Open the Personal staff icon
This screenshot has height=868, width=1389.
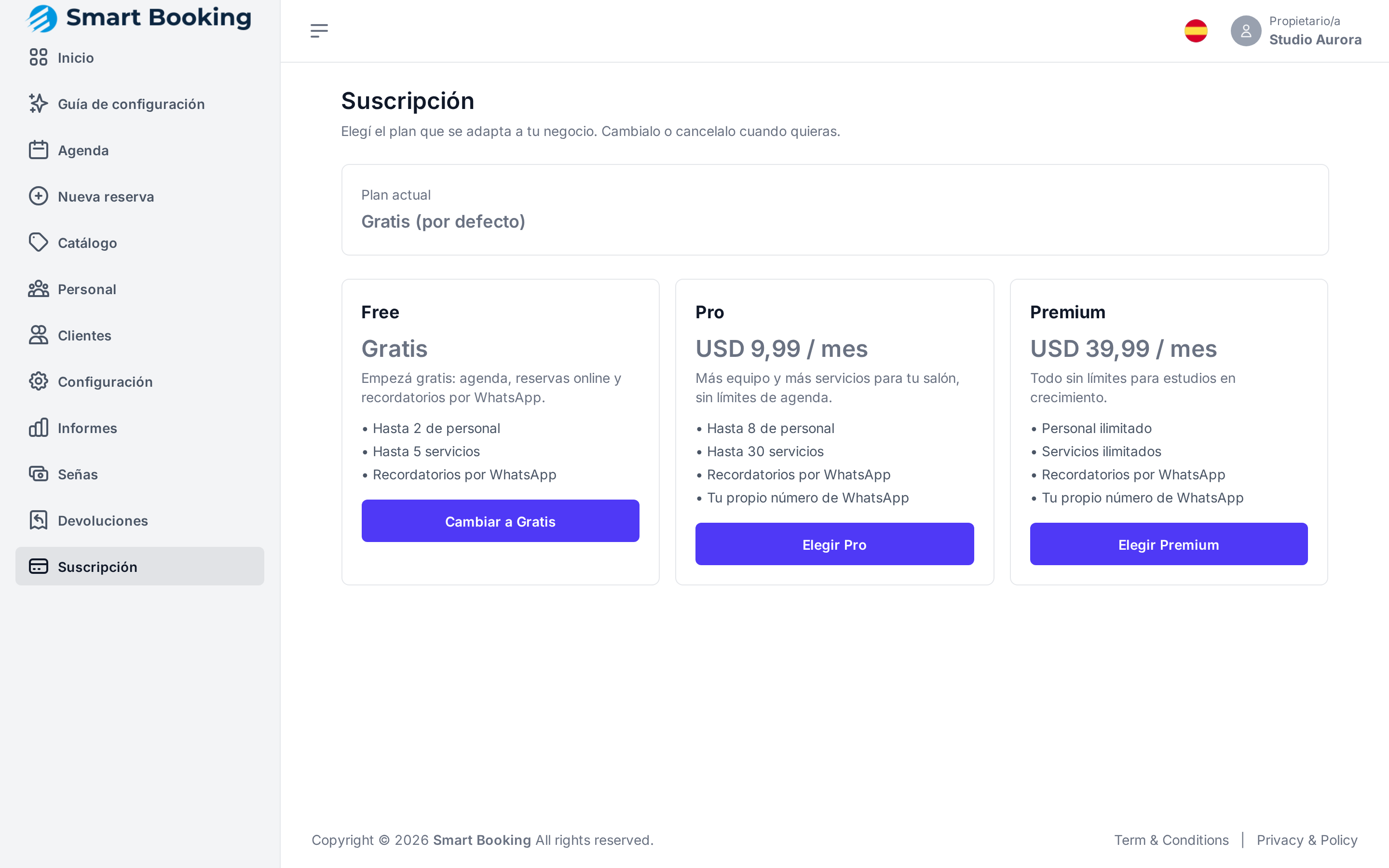[39, 289]
